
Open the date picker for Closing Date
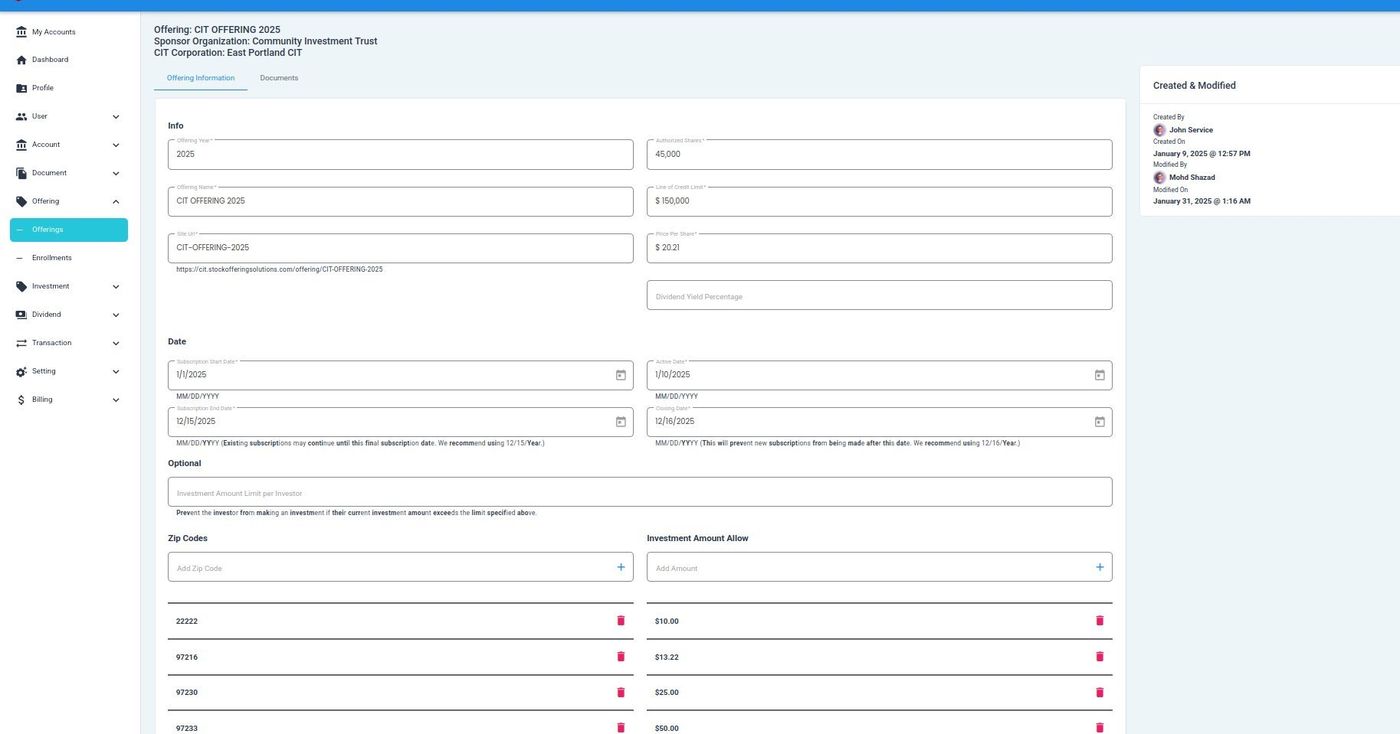pos(1099,421)
